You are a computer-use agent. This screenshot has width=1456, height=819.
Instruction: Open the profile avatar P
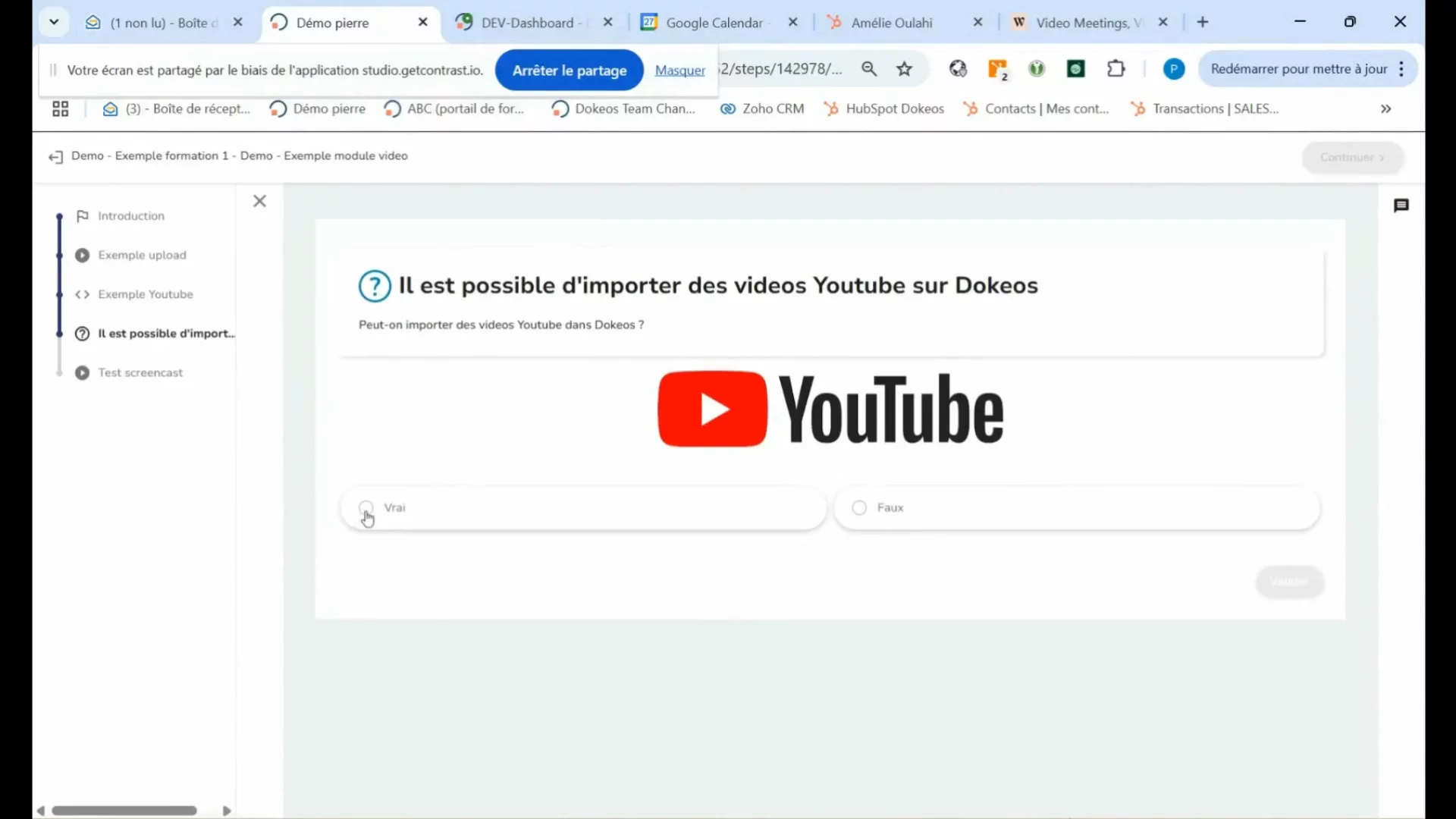pyautogui.click(x=1174, y=69)
